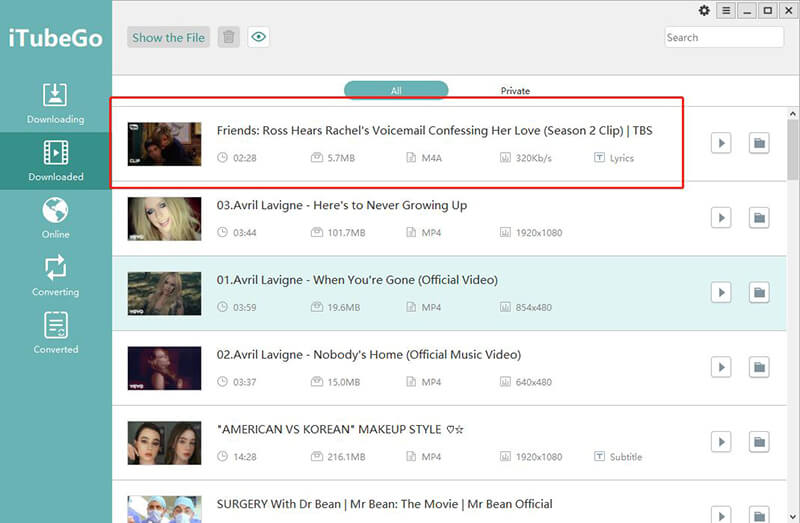The image size is (800, 523).
Task: Click the iTubeGo logo
Action: click(56, 38)
